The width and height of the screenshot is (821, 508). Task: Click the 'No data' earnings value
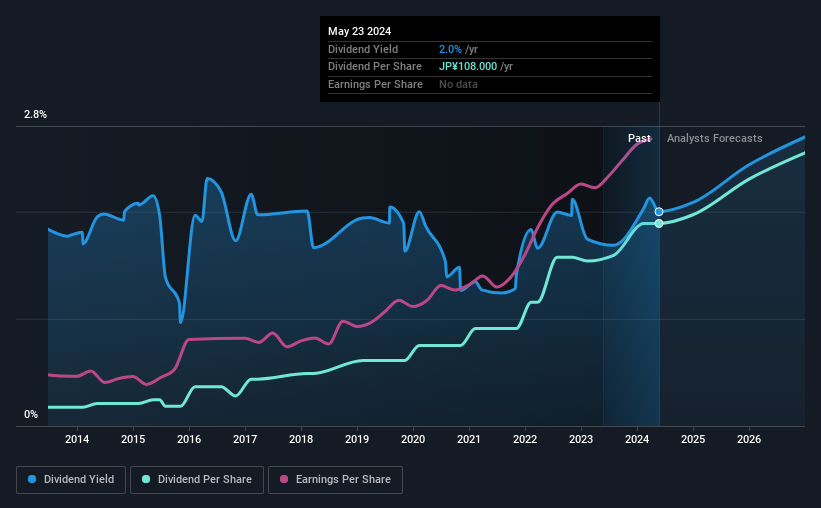click(458, 84)
